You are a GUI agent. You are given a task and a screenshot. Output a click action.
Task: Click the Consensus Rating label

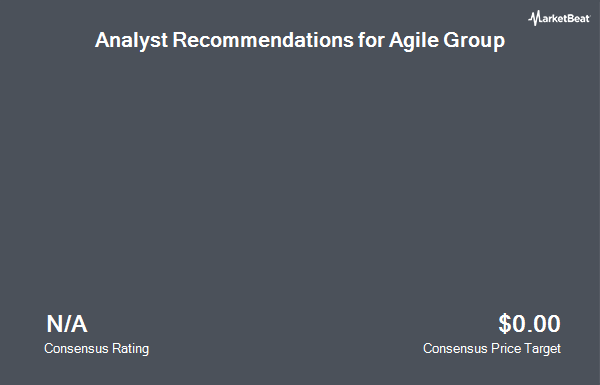point(96,349)
